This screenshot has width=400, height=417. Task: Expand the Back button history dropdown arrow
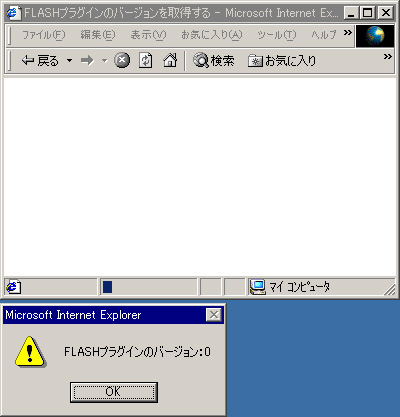[x=69, y=61]
